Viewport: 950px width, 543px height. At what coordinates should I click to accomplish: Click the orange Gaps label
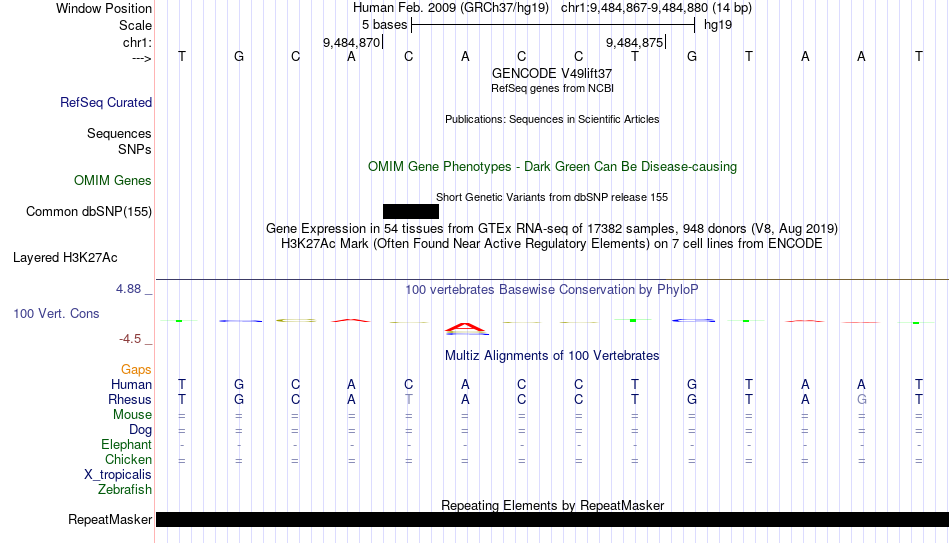click(x=136, y=370)
